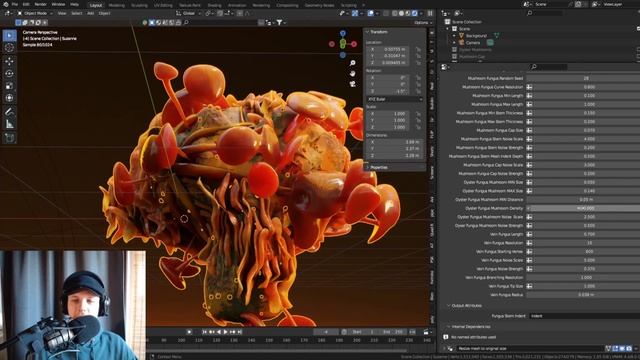Image resolution: width=640 pixels, height=360 pixels.
Task: Open the Render menu
Action: coord(40,4)
